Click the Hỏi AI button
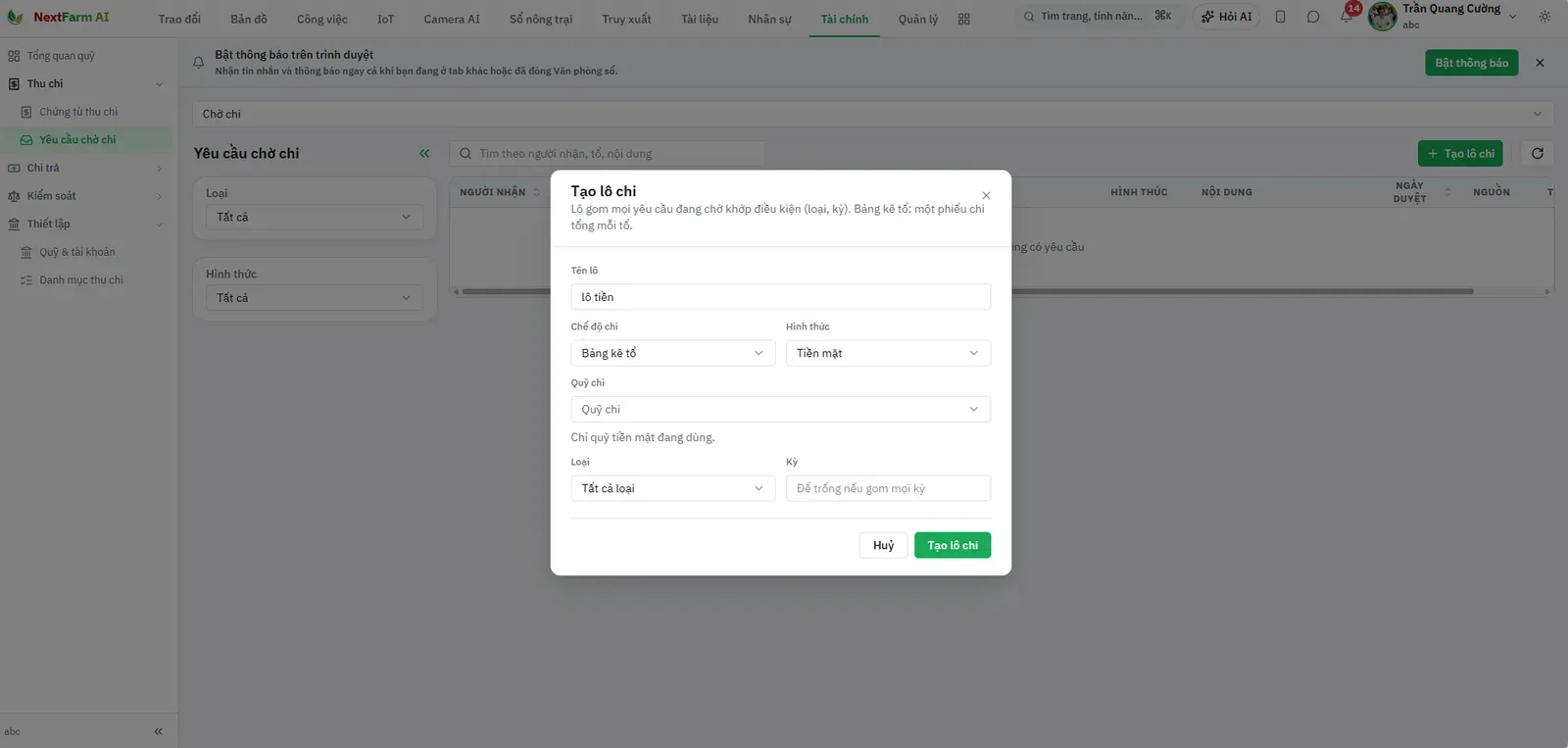This screenshot has width=1568, height=748. click(x=1227, y=17)
